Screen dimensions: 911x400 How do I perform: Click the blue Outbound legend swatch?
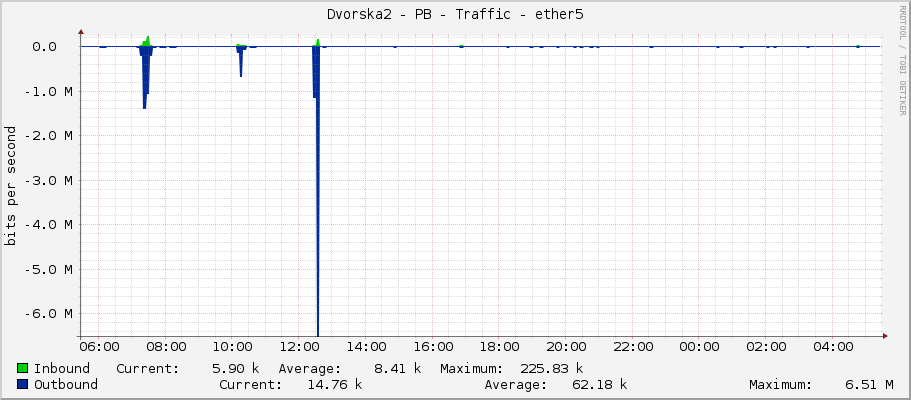point(23,384)
